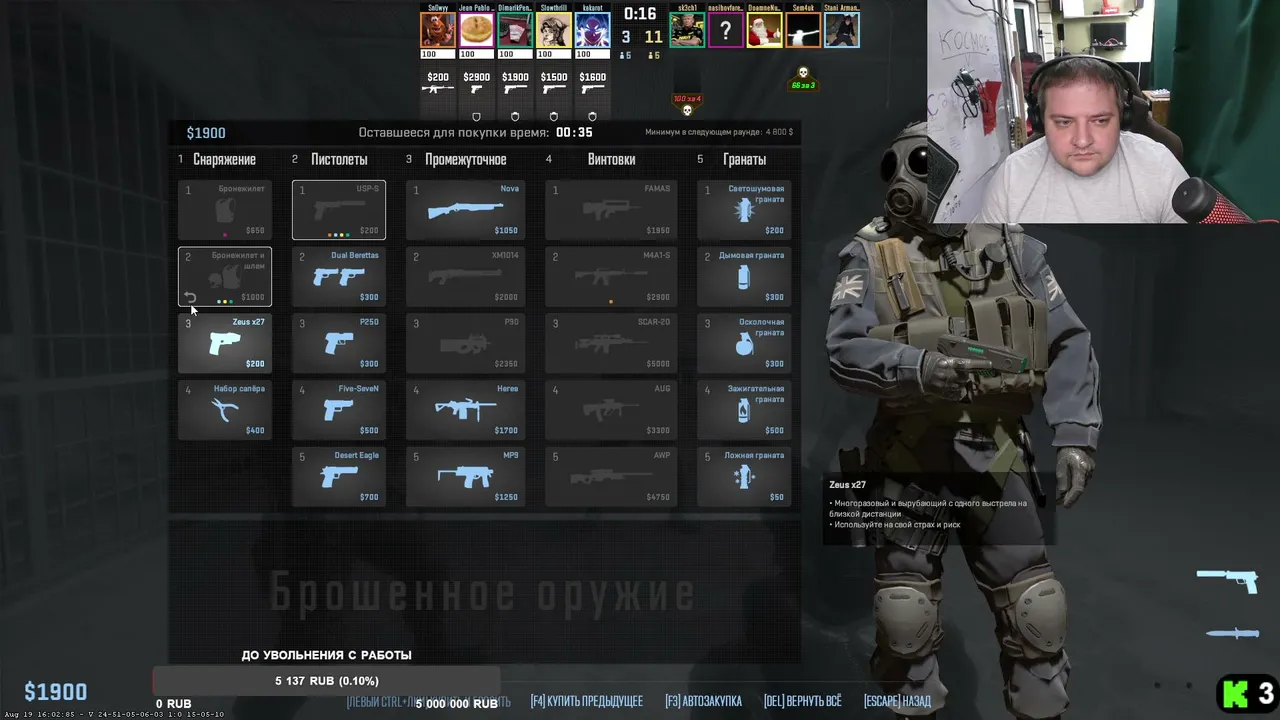Select the XM1014 shotgun card
This screenshot has width=1280, height=720.
tap(466, 277)
